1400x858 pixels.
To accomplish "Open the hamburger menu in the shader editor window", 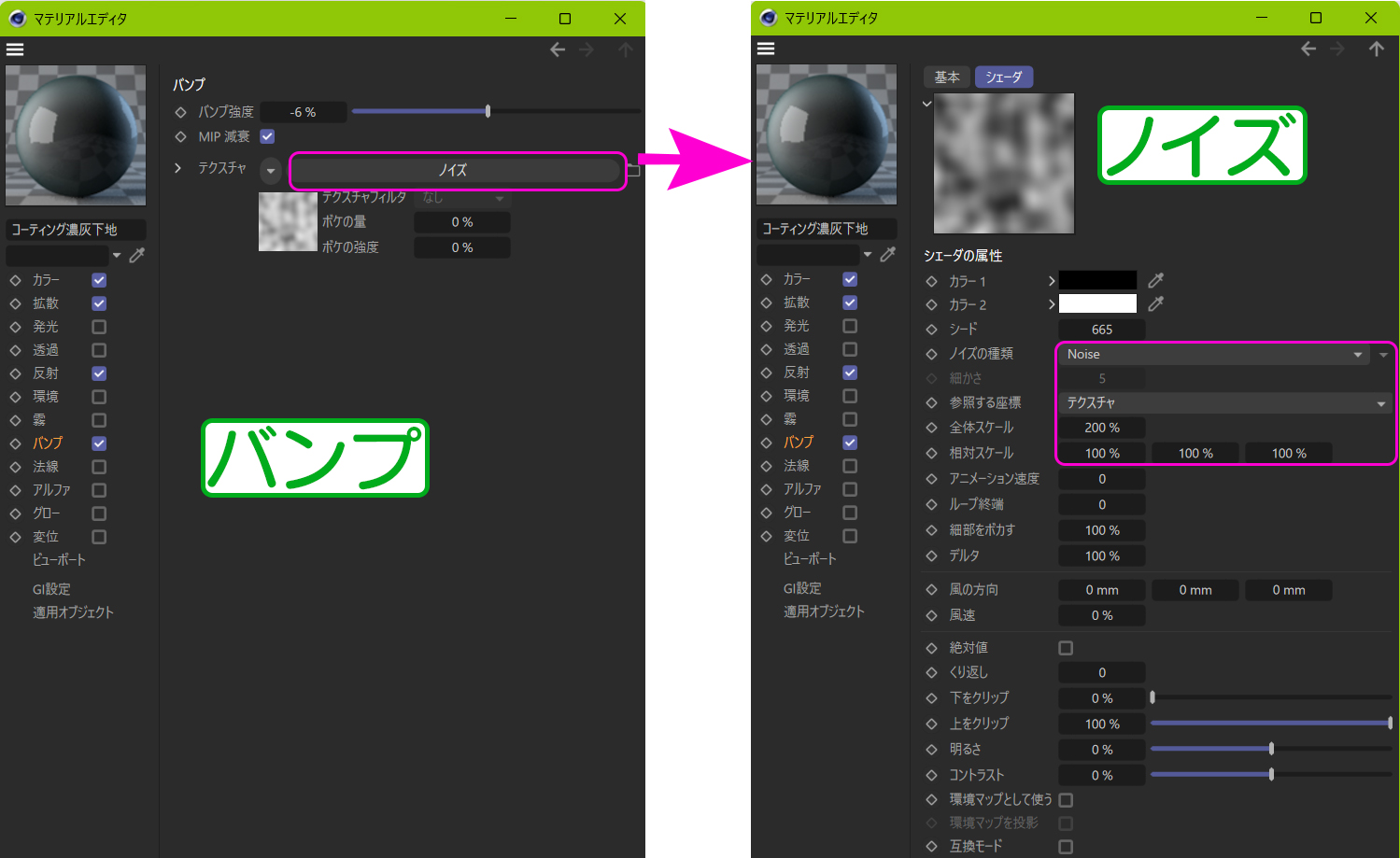I will pos(766,49).
